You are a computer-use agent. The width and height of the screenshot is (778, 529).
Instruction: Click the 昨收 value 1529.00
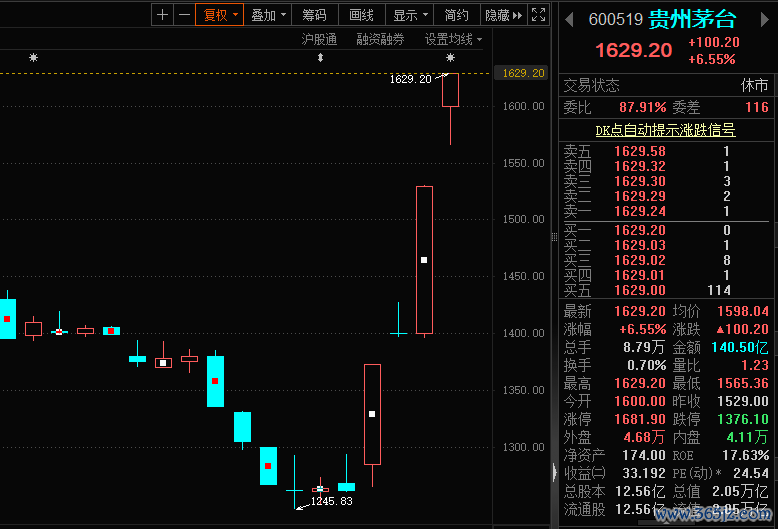[x=743, y=401]
